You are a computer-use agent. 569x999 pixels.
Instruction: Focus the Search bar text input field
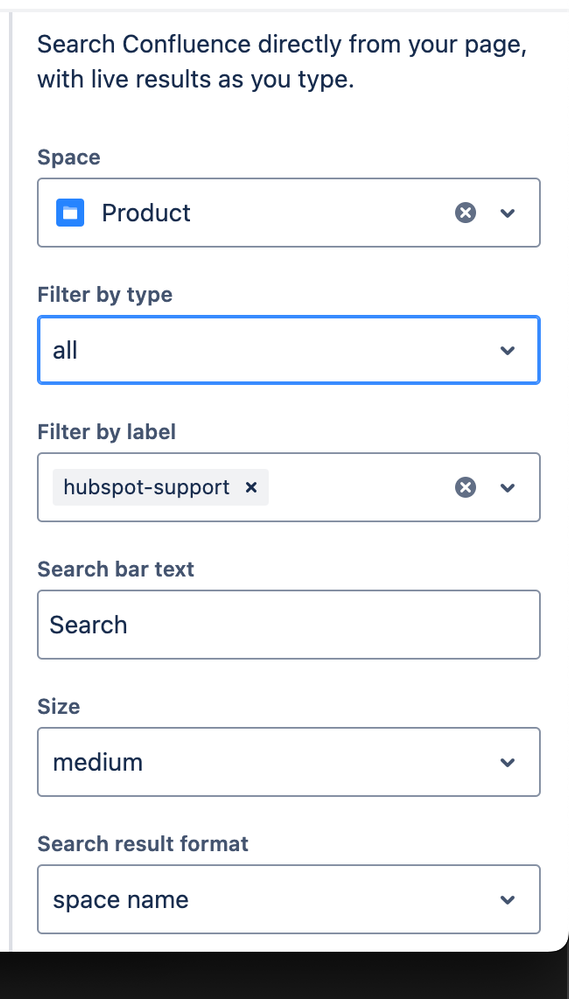(289, 624)
